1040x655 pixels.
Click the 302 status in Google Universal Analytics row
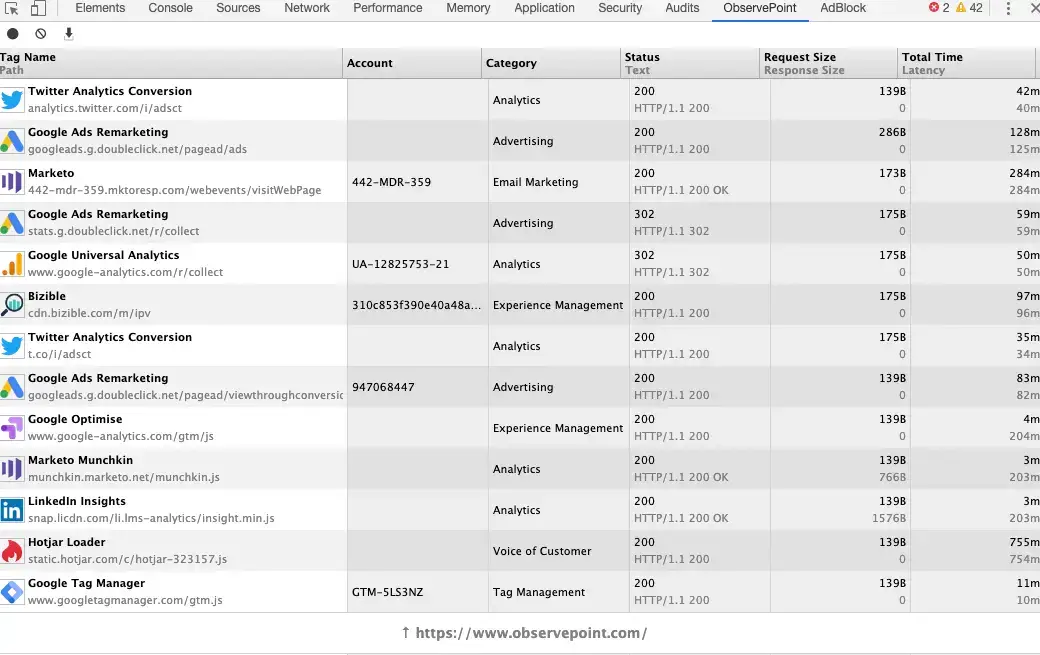[x=644, y=255]
